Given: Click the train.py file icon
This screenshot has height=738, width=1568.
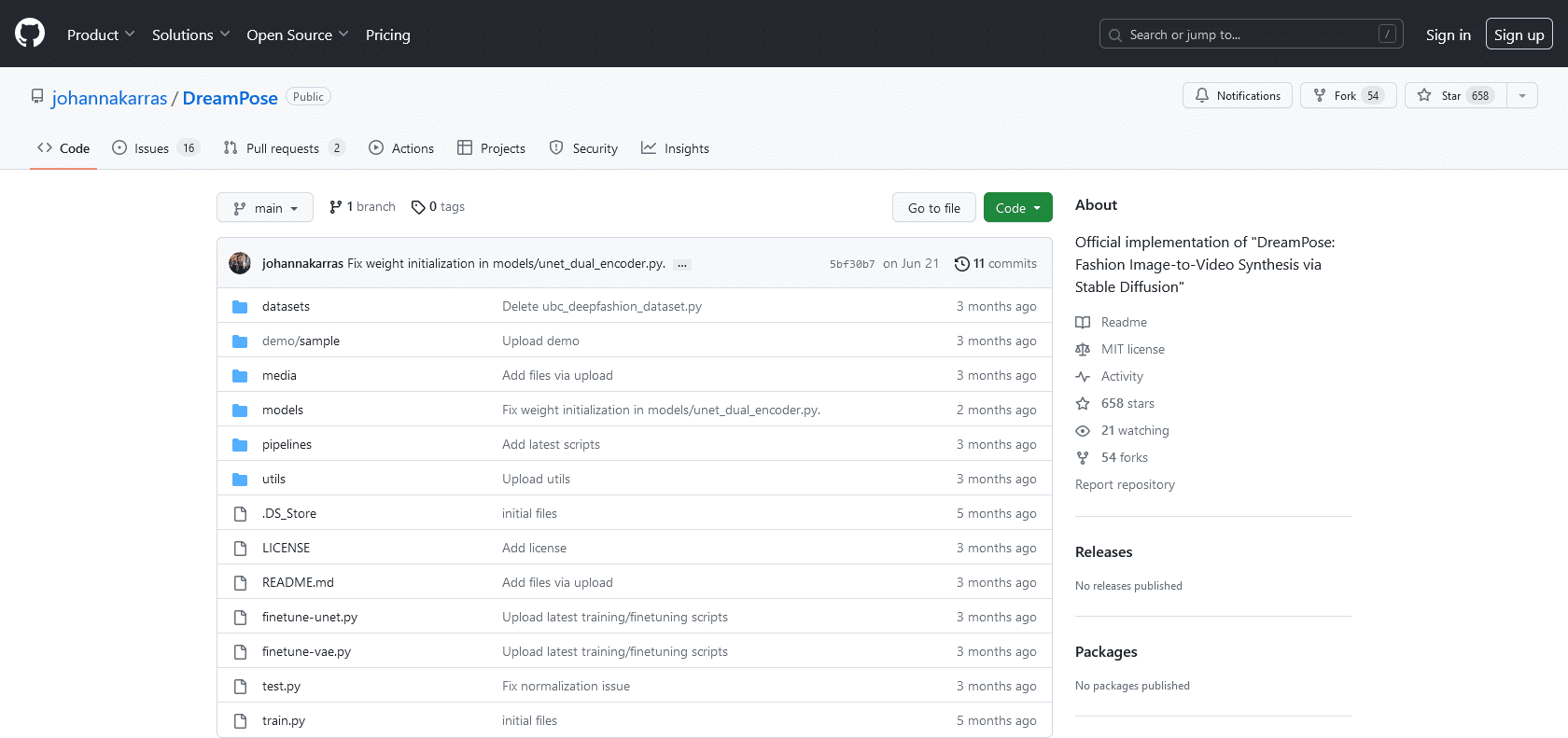Looking at the screenshot, I should 240,720.
